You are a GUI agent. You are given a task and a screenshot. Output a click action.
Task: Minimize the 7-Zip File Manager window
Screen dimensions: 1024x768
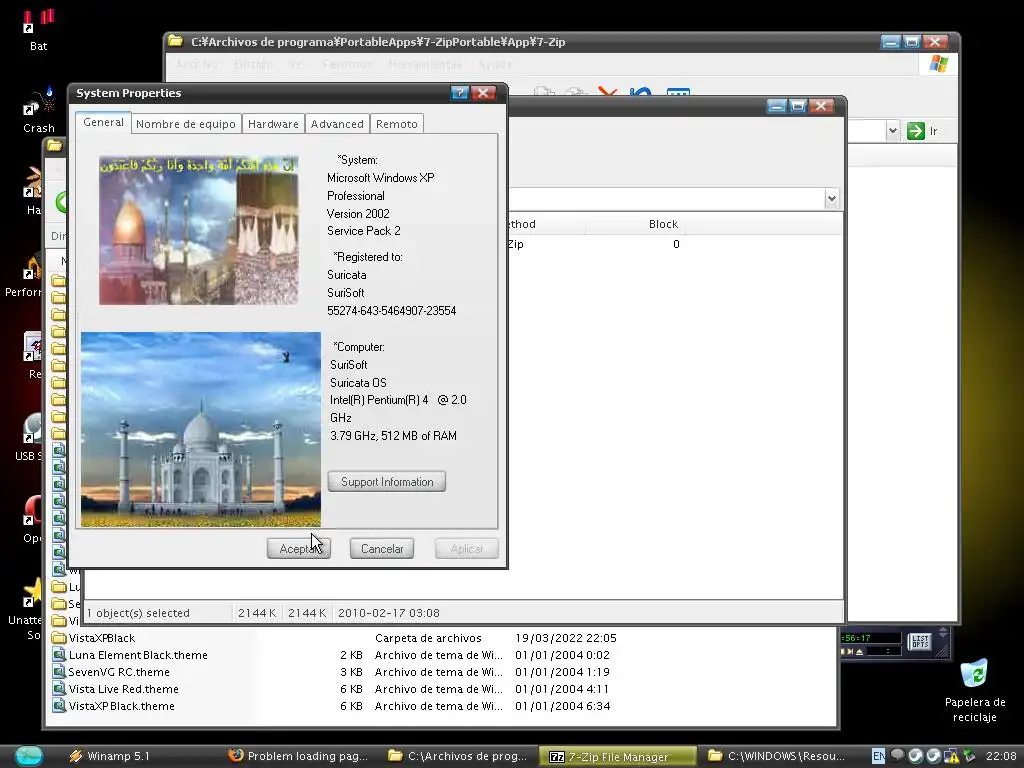(x=776, y=106)
